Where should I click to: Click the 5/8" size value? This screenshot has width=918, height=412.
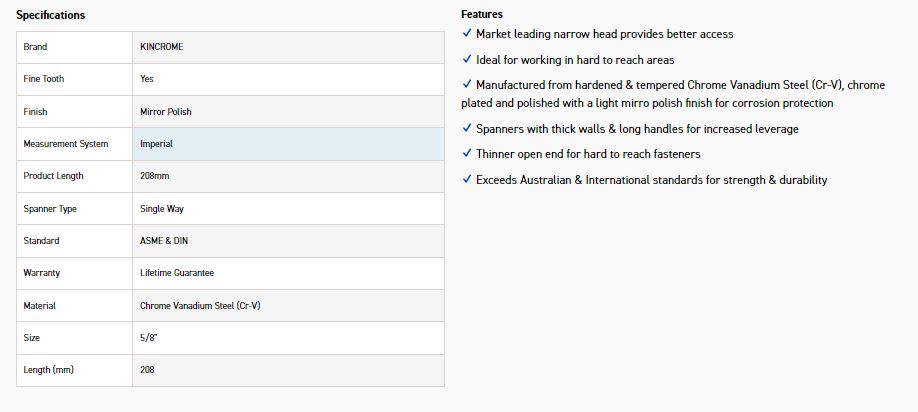(147, 338)
